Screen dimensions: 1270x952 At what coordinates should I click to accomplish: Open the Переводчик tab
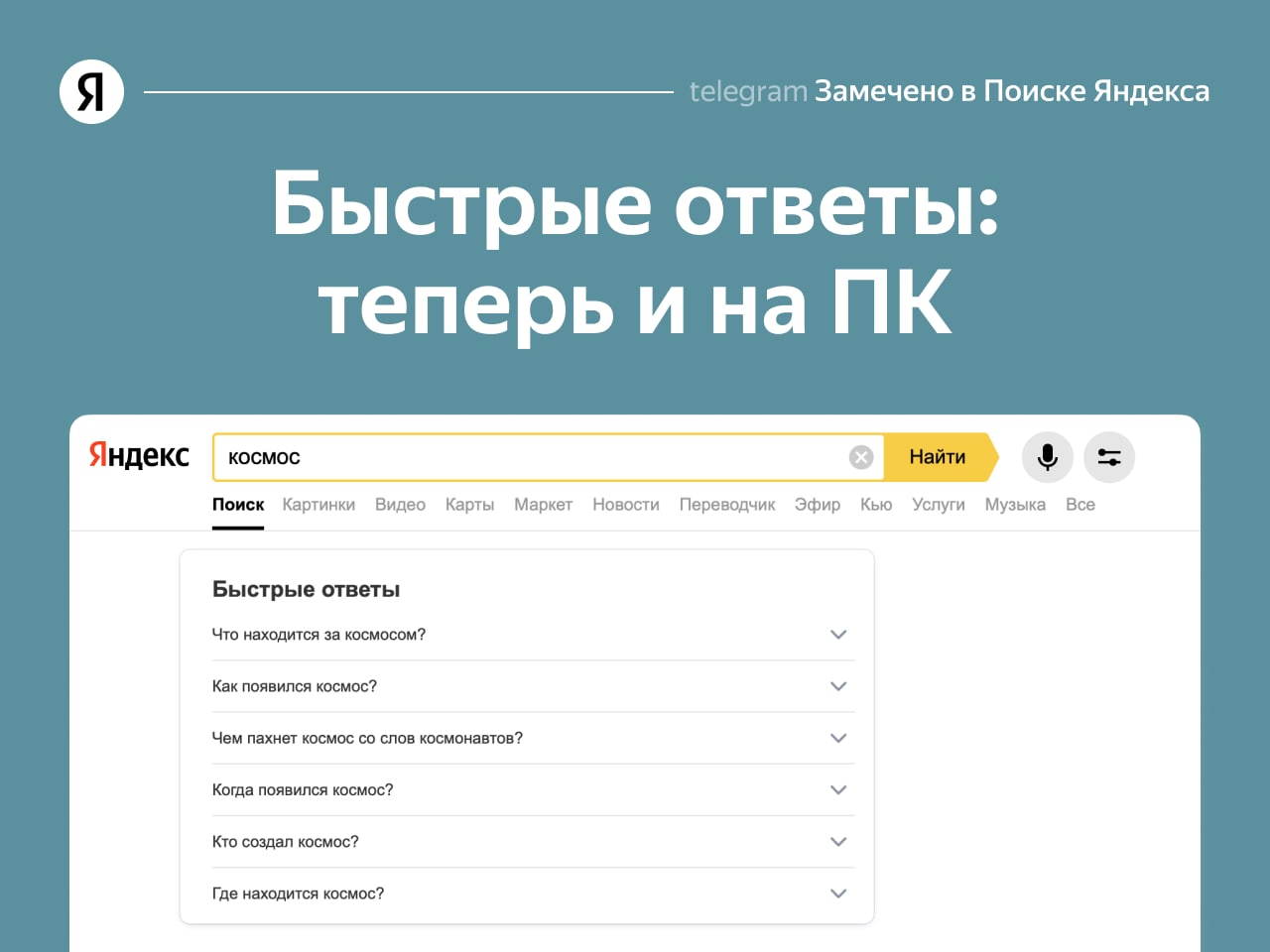click(727, 505)
